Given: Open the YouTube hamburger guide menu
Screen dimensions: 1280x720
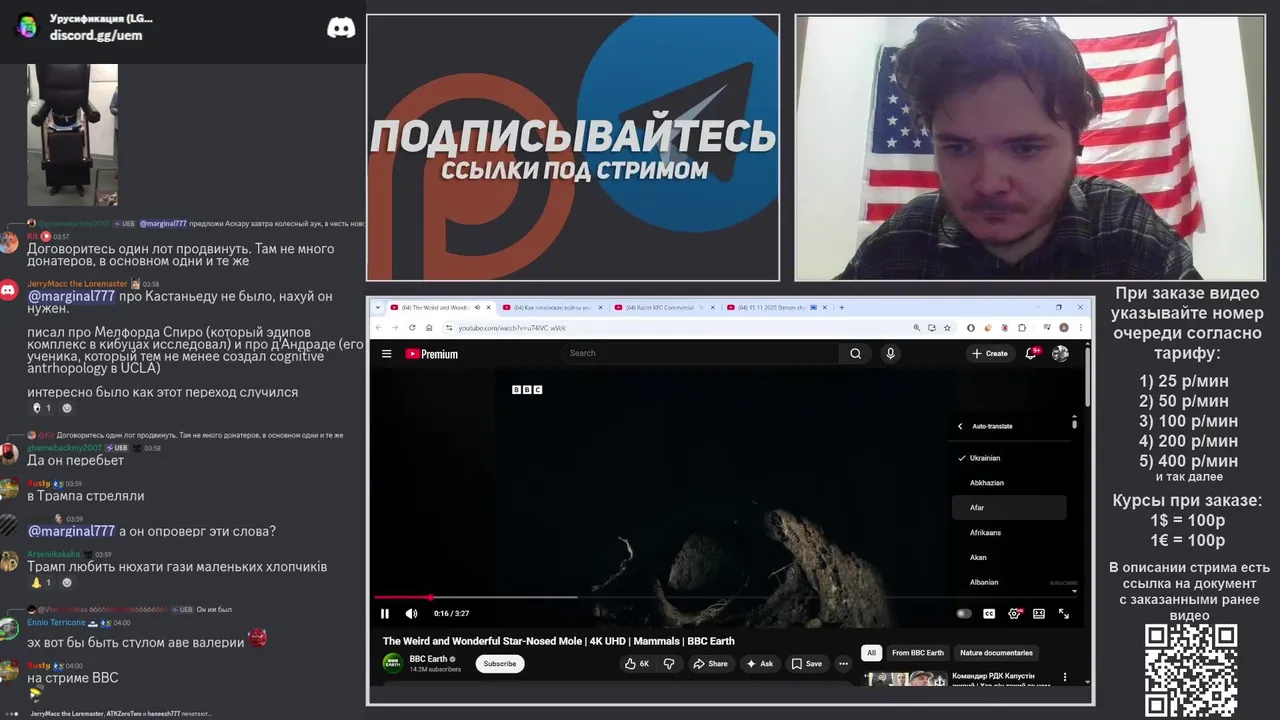Looking at the screenshot, I should 386,354.
